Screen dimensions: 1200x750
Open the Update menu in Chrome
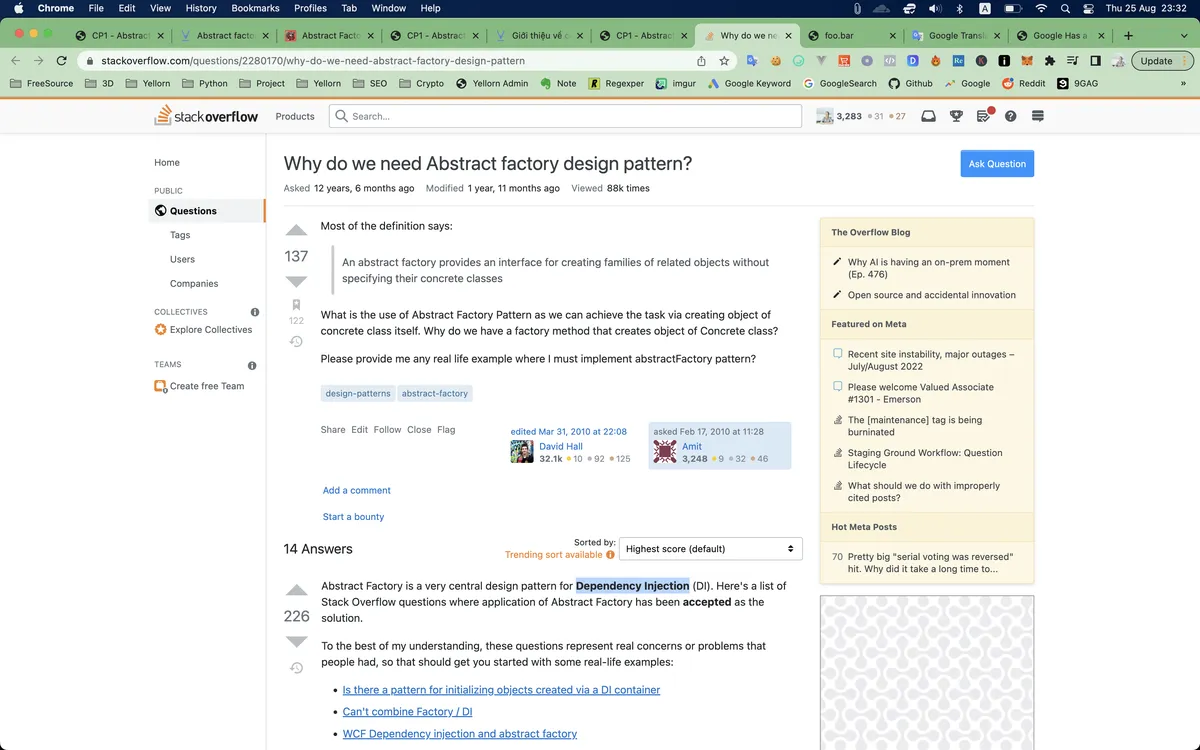[1163, 61]
